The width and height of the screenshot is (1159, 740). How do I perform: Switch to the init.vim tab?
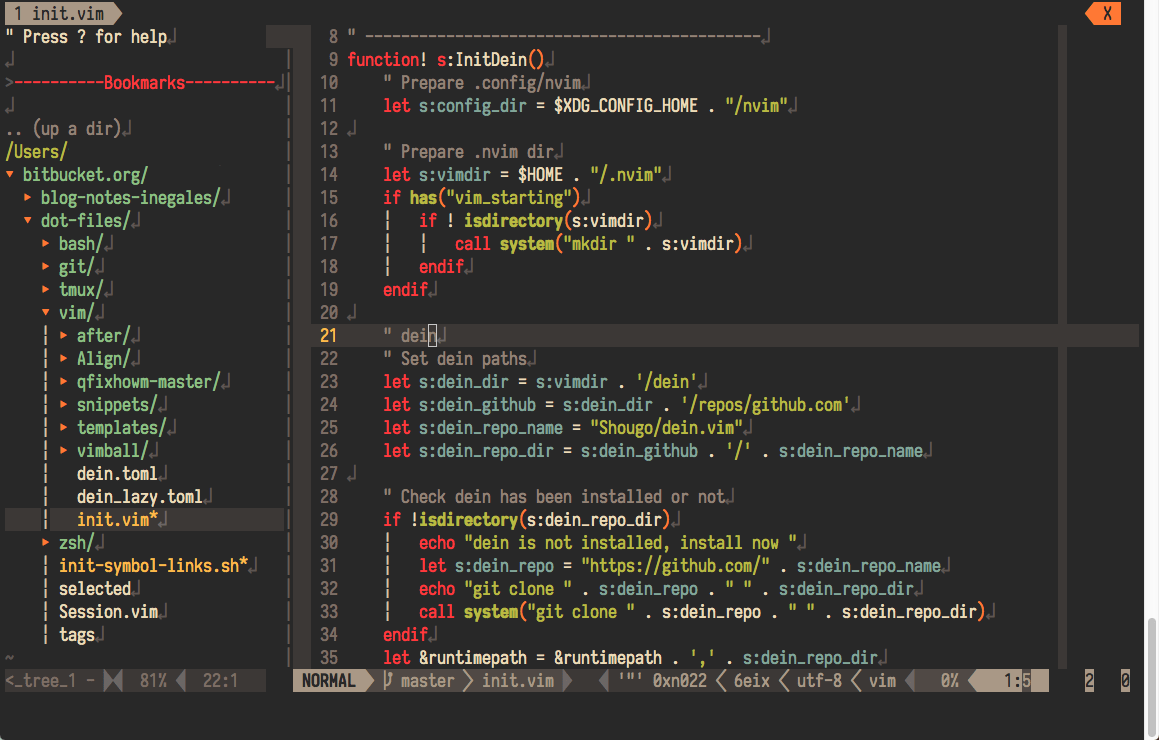(x=60, y=13)
